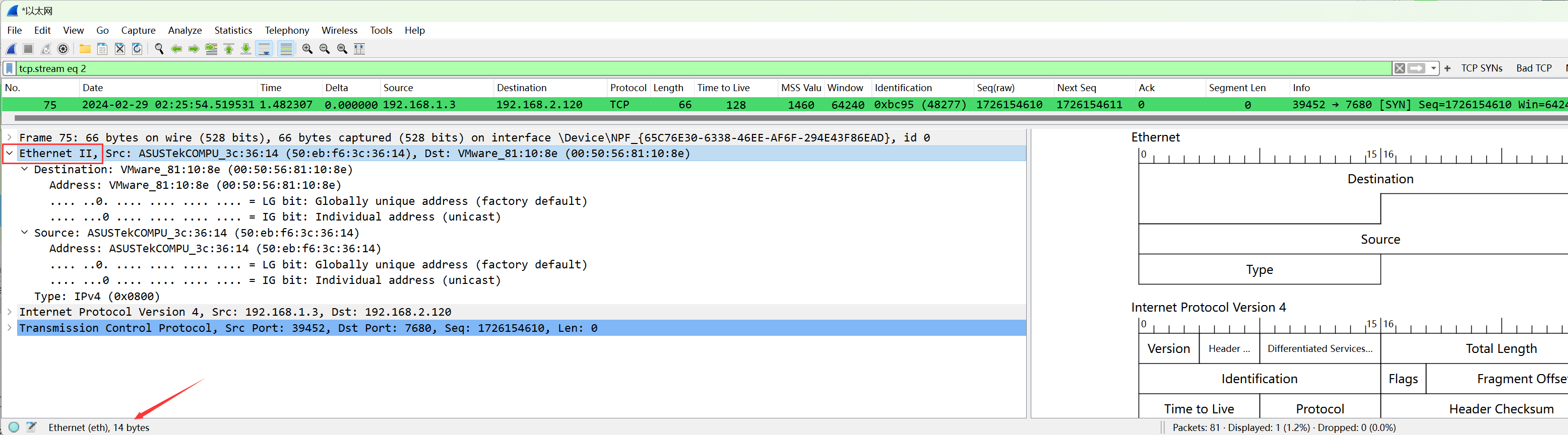Apply the Bad TCP filter button

[1533, 68]
